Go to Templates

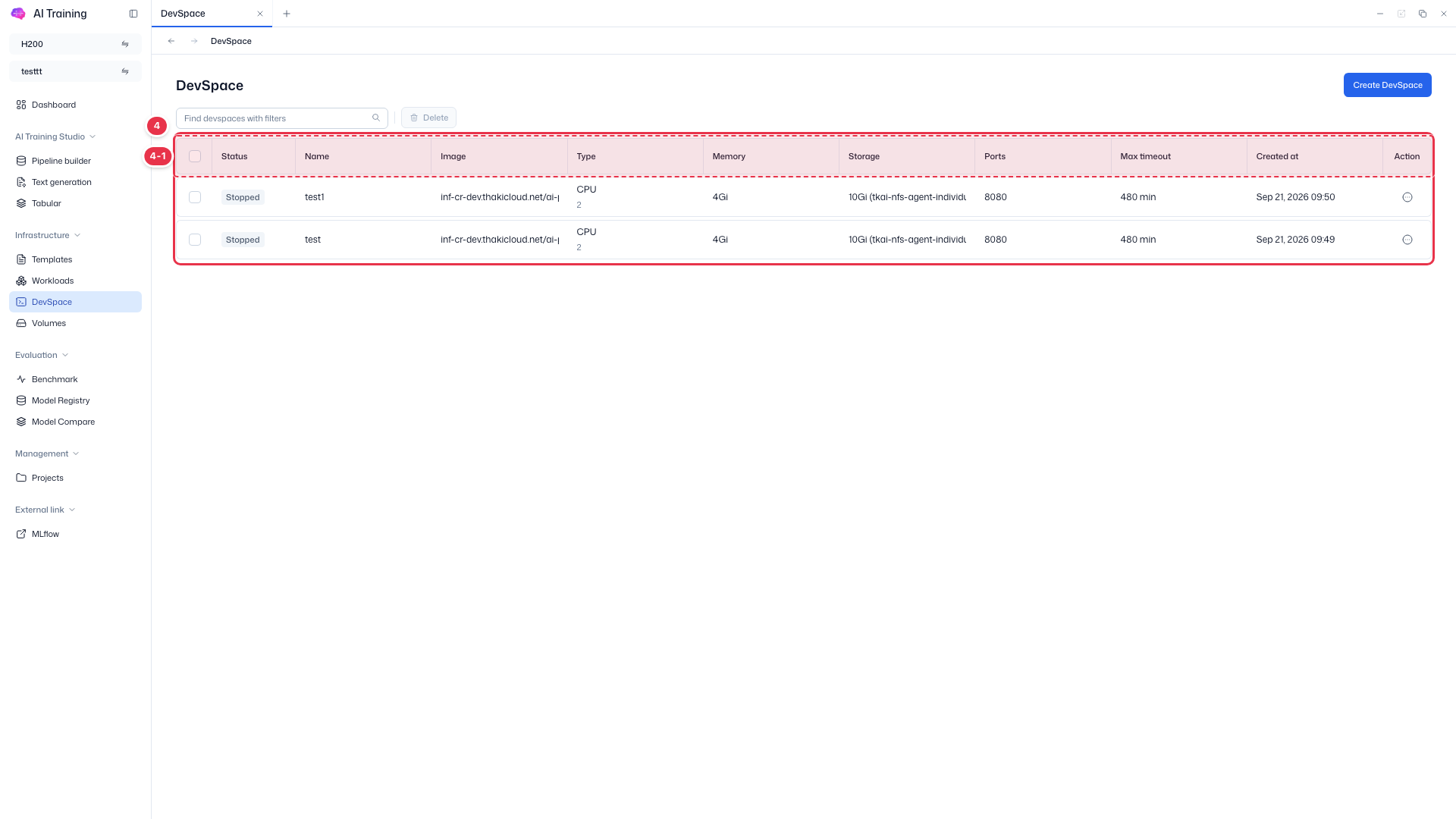pyautogui.click(x=75, y=259)
